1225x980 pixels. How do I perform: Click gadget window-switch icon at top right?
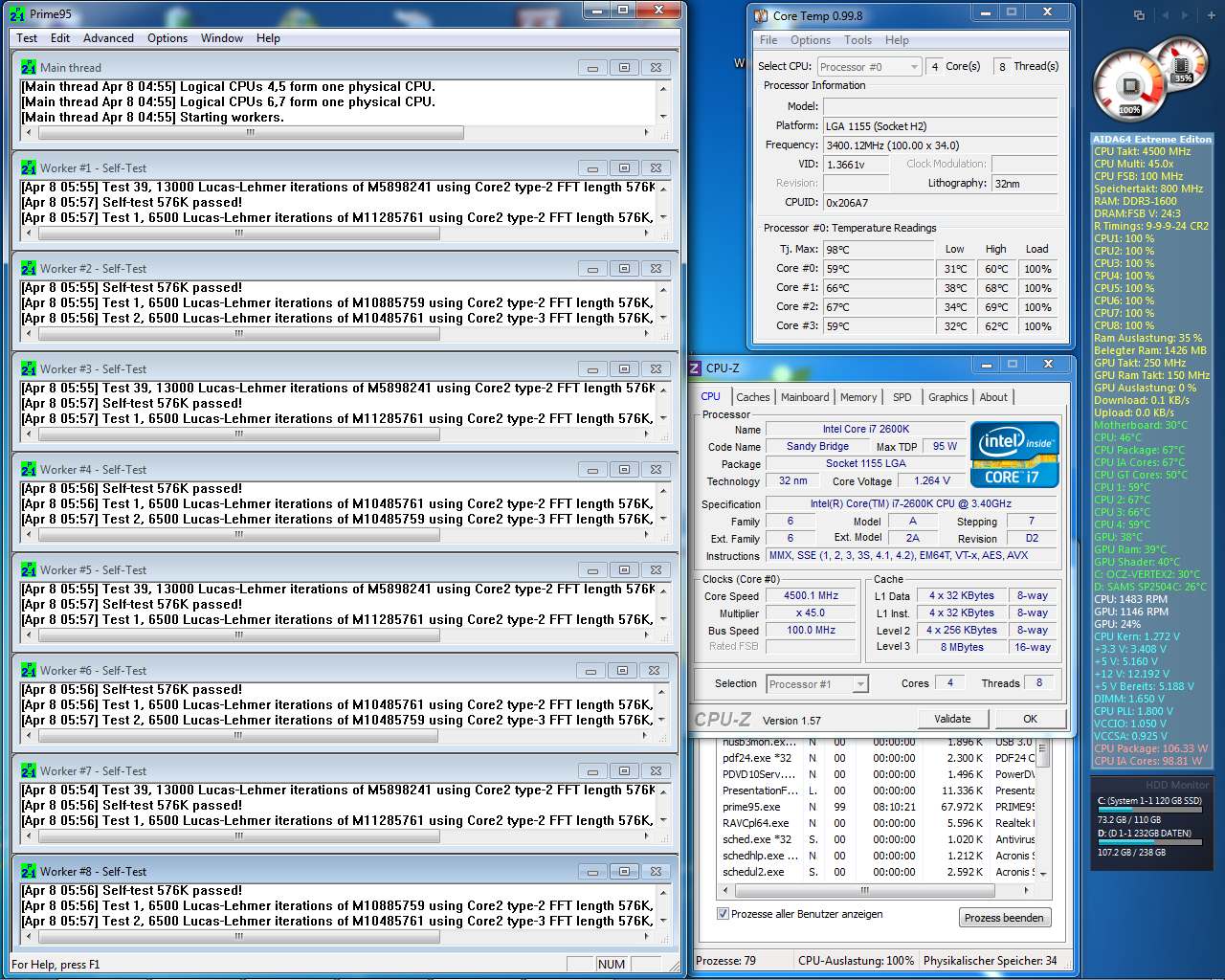[x=1139, y=15]
